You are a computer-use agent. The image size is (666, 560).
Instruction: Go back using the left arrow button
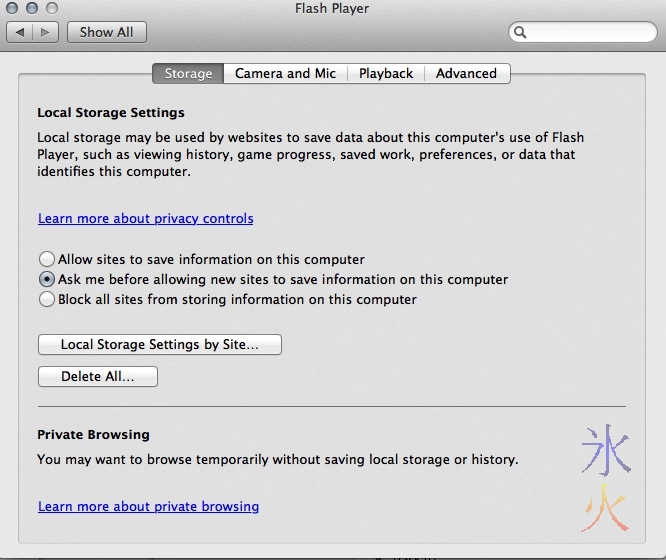click(21, 32)
